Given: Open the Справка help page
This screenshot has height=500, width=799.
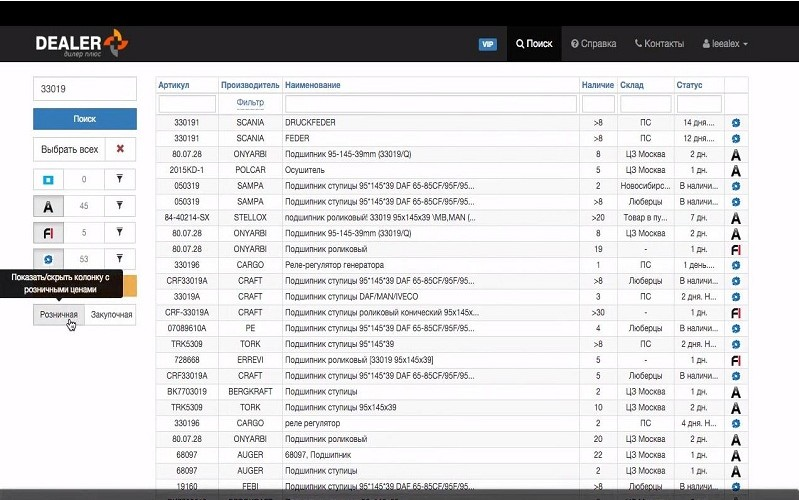Looking at the screenshot, I should [594, 44].
